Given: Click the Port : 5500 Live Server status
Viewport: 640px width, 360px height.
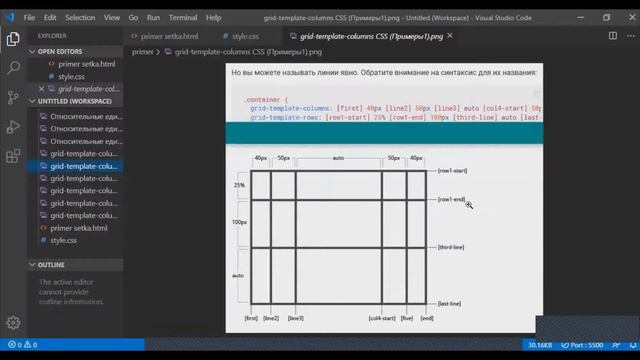Looking at the screenshot, I should coord(582,345).
